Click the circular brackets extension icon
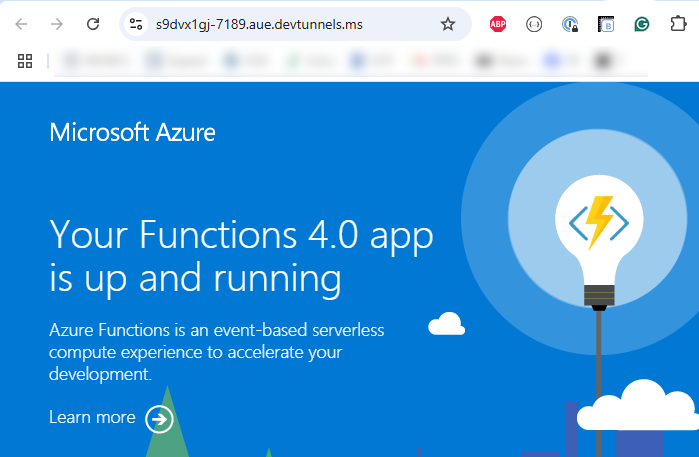The image size is (699, 457). [534, 24]
